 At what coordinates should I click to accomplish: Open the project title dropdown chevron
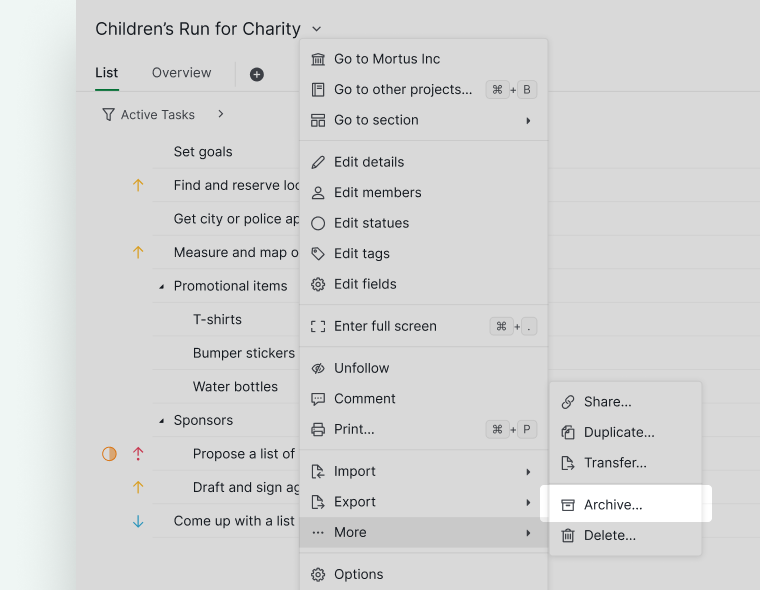click(317, 29)
